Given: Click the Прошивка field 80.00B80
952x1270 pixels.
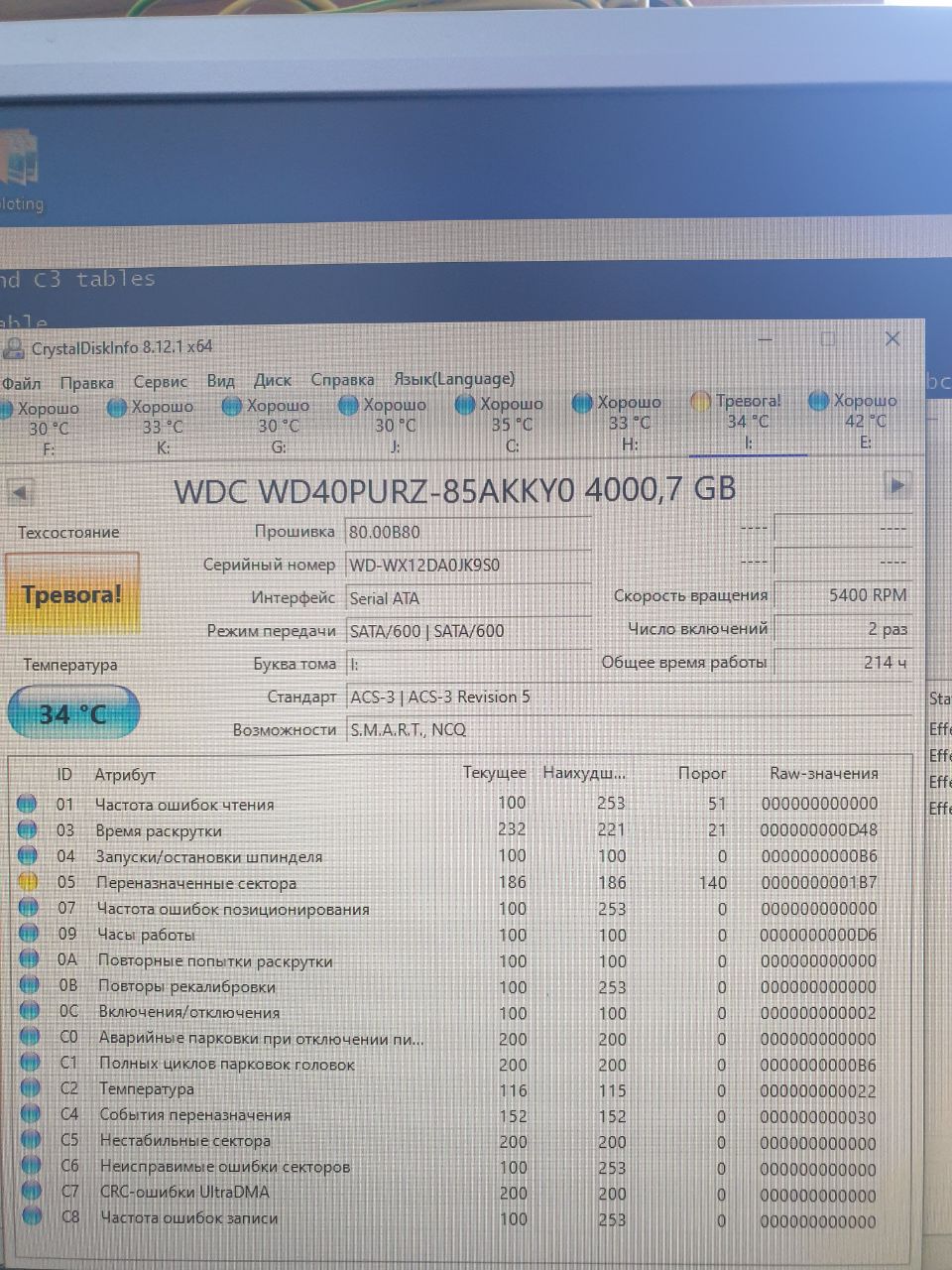Looking at the screenshot, I should (x=468, y=531).
